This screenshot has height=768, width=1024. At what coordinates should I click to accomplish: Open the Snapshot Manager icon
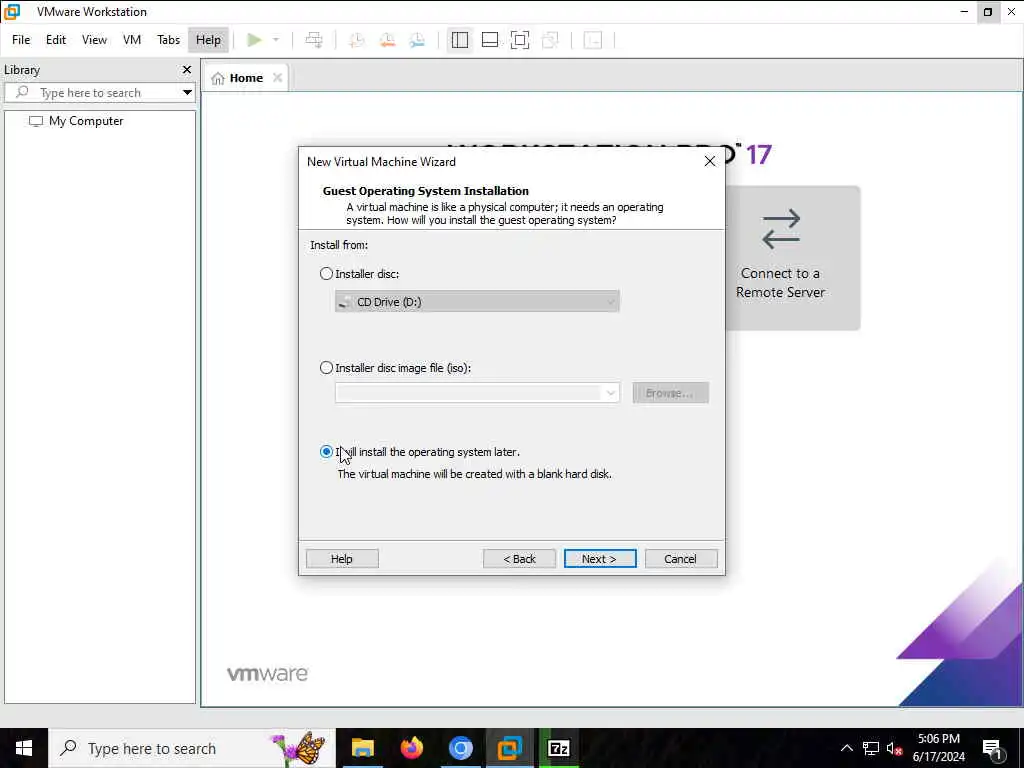click(x=417, y=40)
